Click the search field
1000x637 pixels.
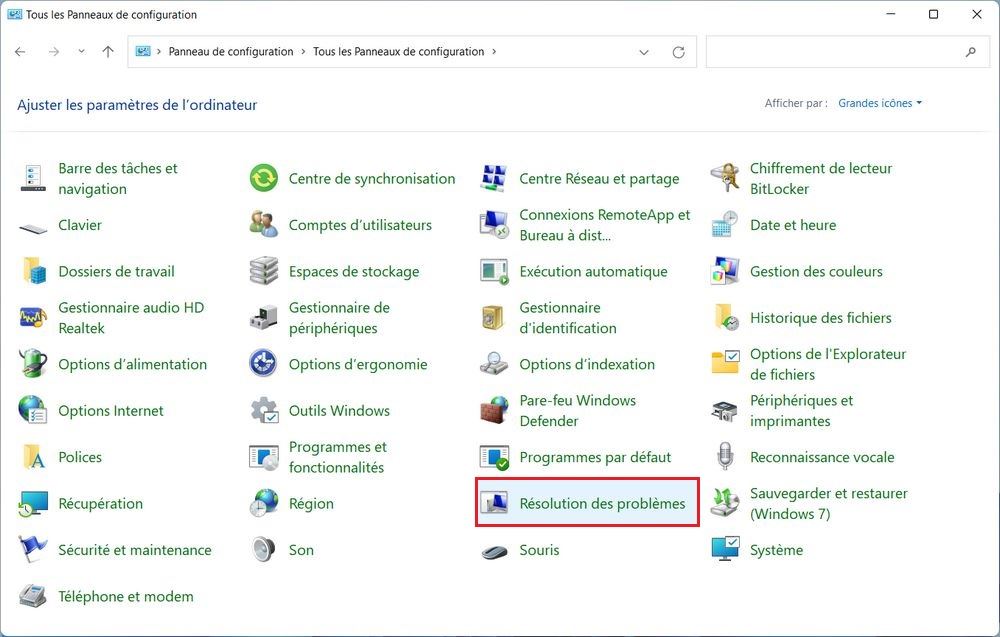(x=845, y=51)
